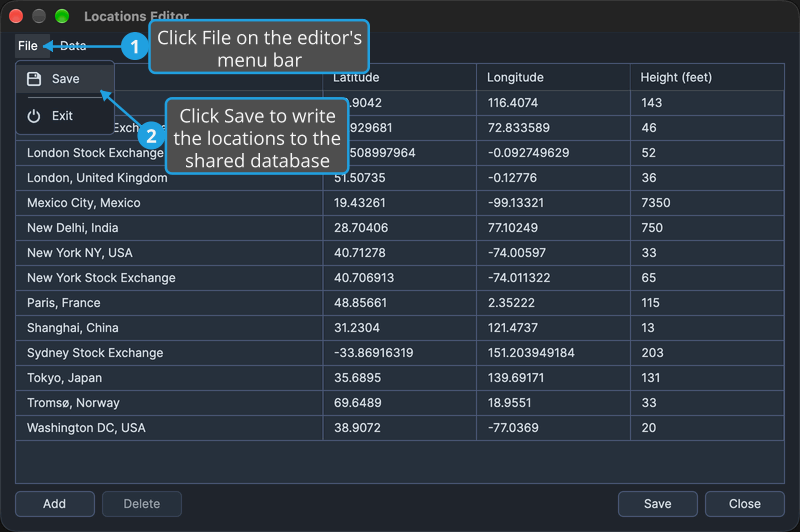
Task: Click height cell 131
Action: (x=707, y=377)
